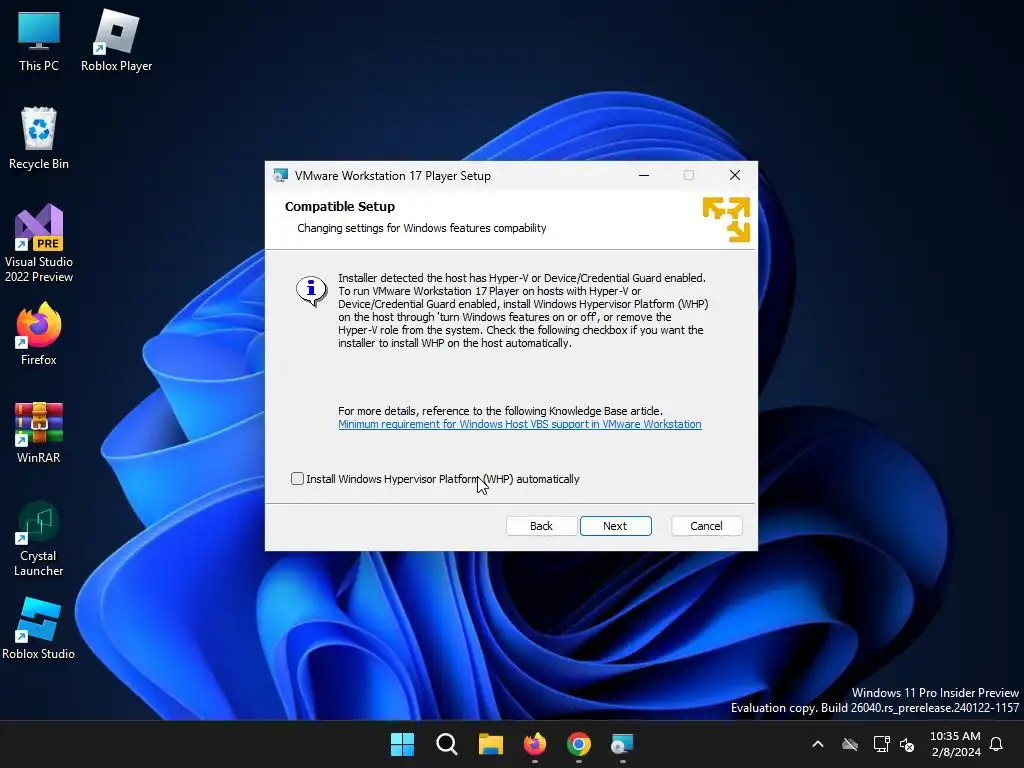Image resolution: width=1024 pixels, height=768 pixels.
Task: Check Install Windows Hypervisor Platform automatically box
Action: [297, 479]
